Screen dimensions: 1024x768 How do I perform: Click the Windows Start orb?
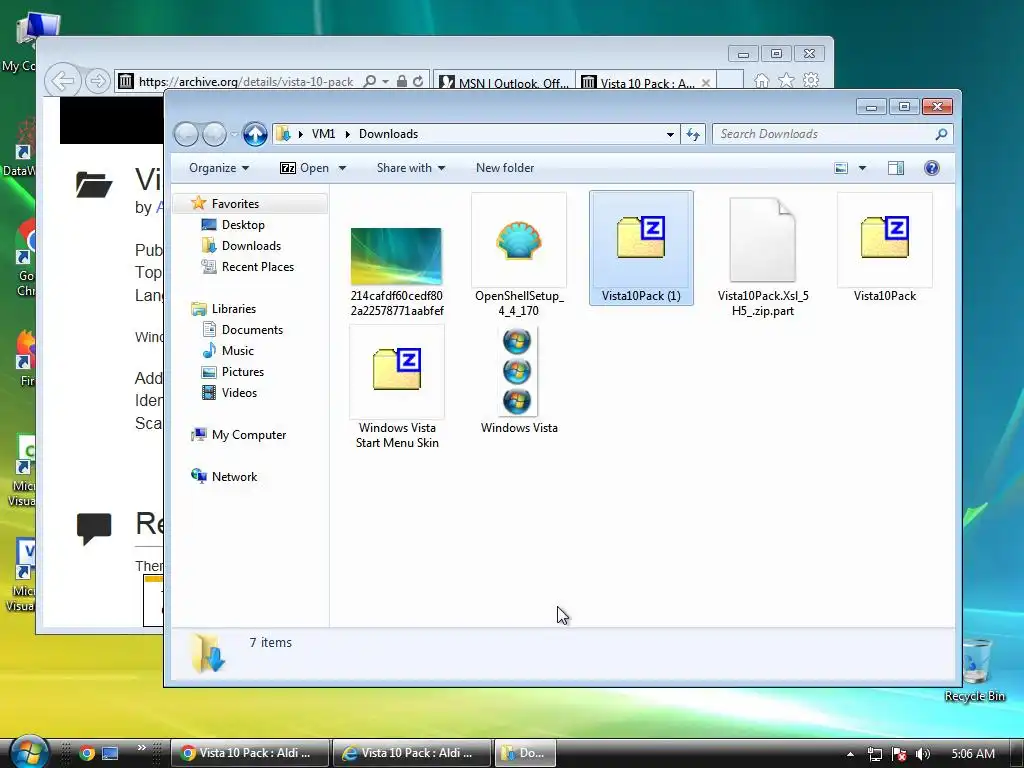click(29, 752)
